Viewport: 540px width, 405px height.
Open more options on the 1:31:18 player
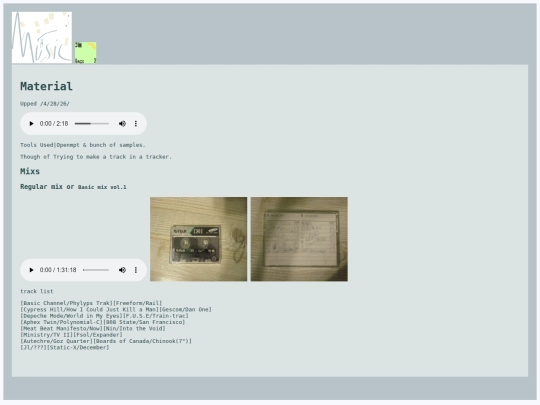click(x=136, y=270)
